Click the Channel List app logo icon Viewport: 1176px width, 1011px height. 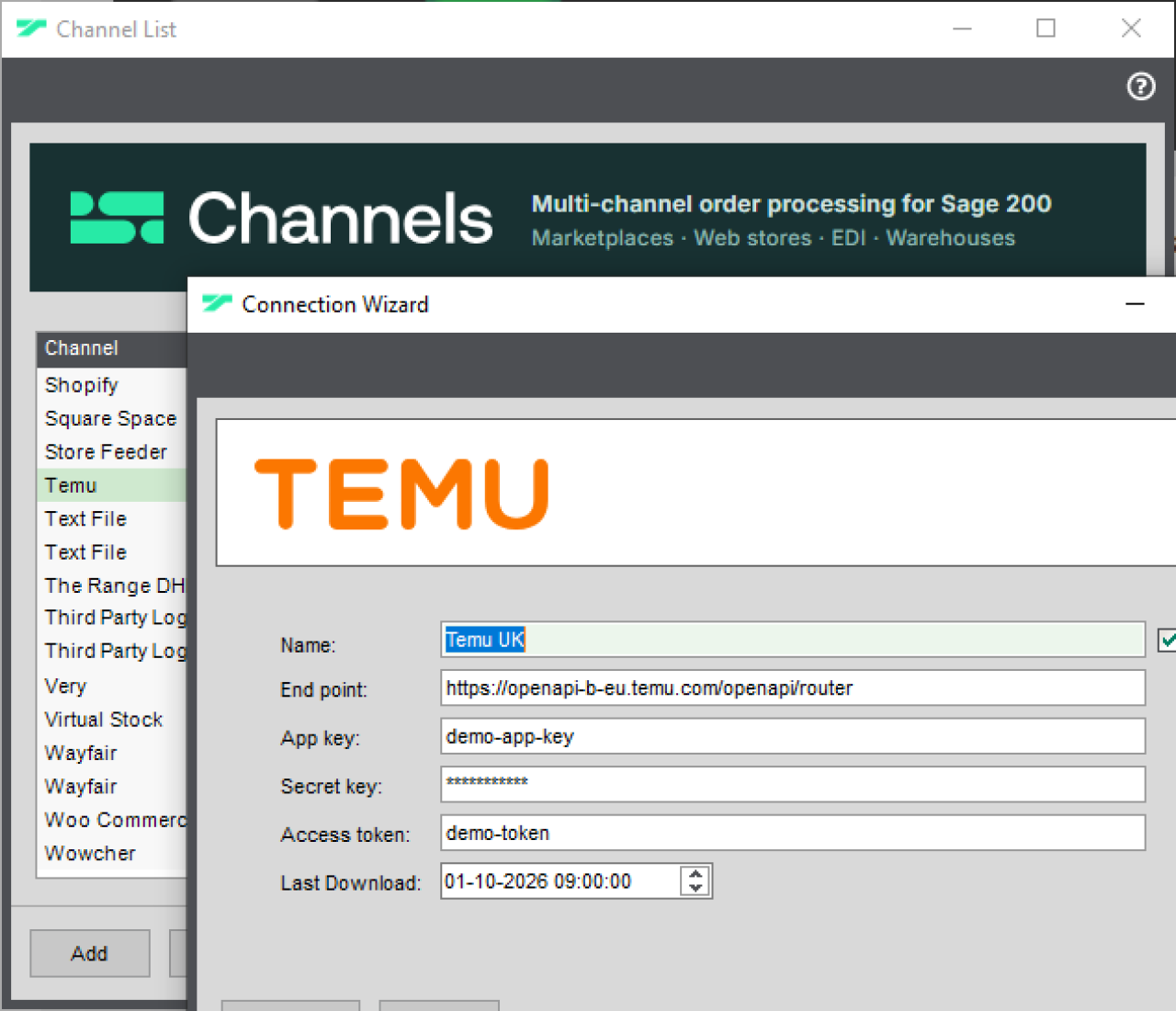point(31,28)
